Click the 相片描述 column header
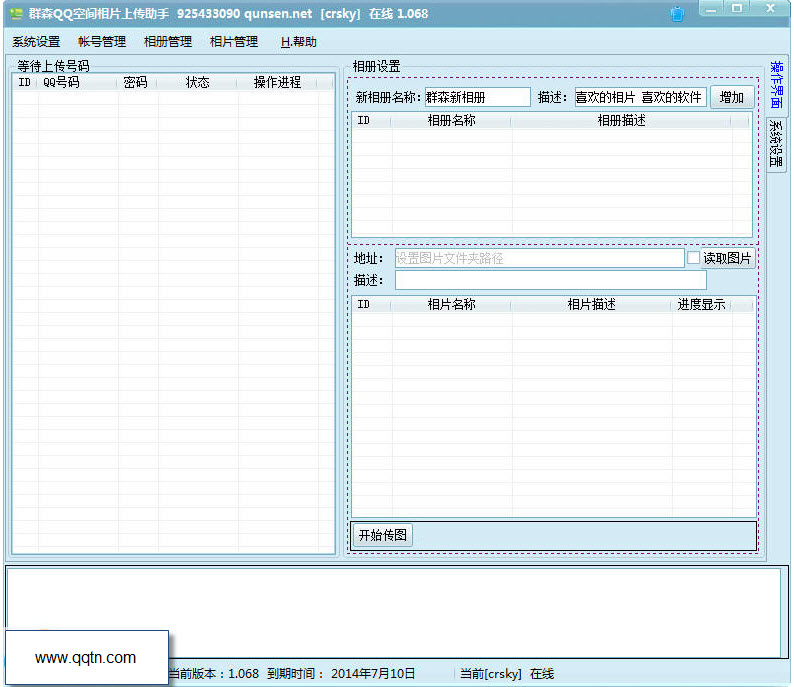Viewport: 794px width, 687px height. (x=591, y=304)
